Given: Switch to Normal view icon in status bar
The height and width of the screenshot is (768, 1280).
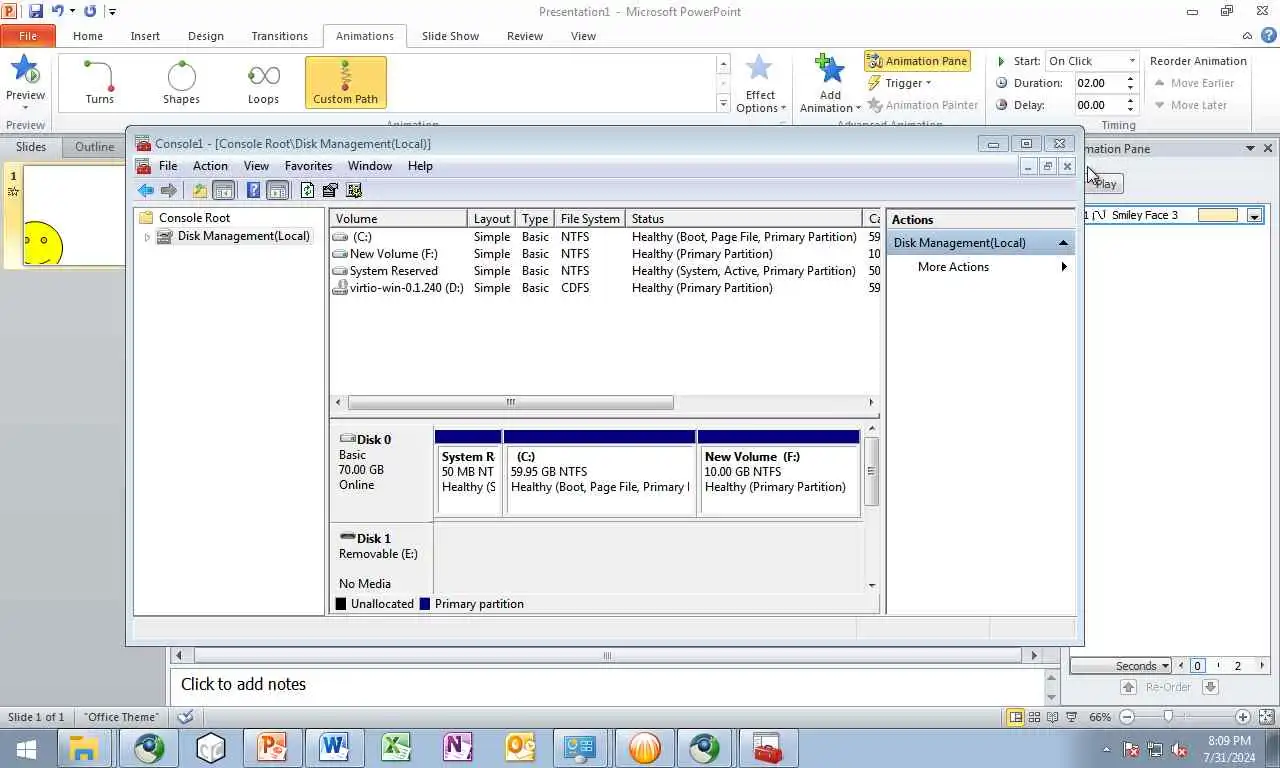Looking at the screenshot, I should click(x=1016, y=717).
